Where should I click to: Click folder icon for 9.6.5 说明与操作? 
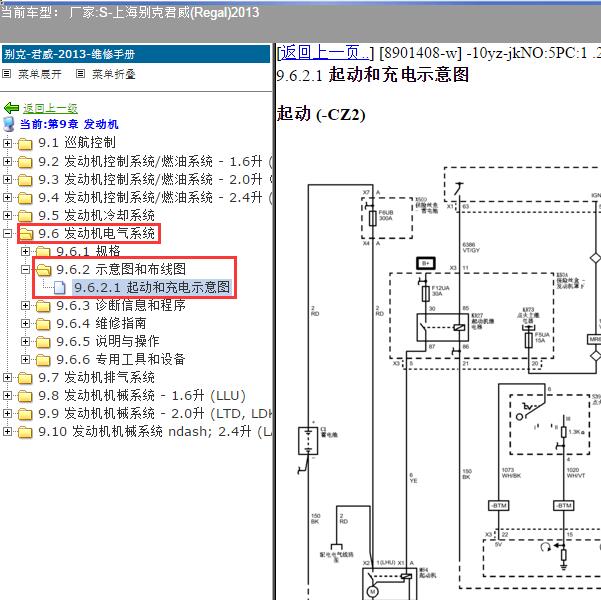pyautogui.click(x=43, y=342)
